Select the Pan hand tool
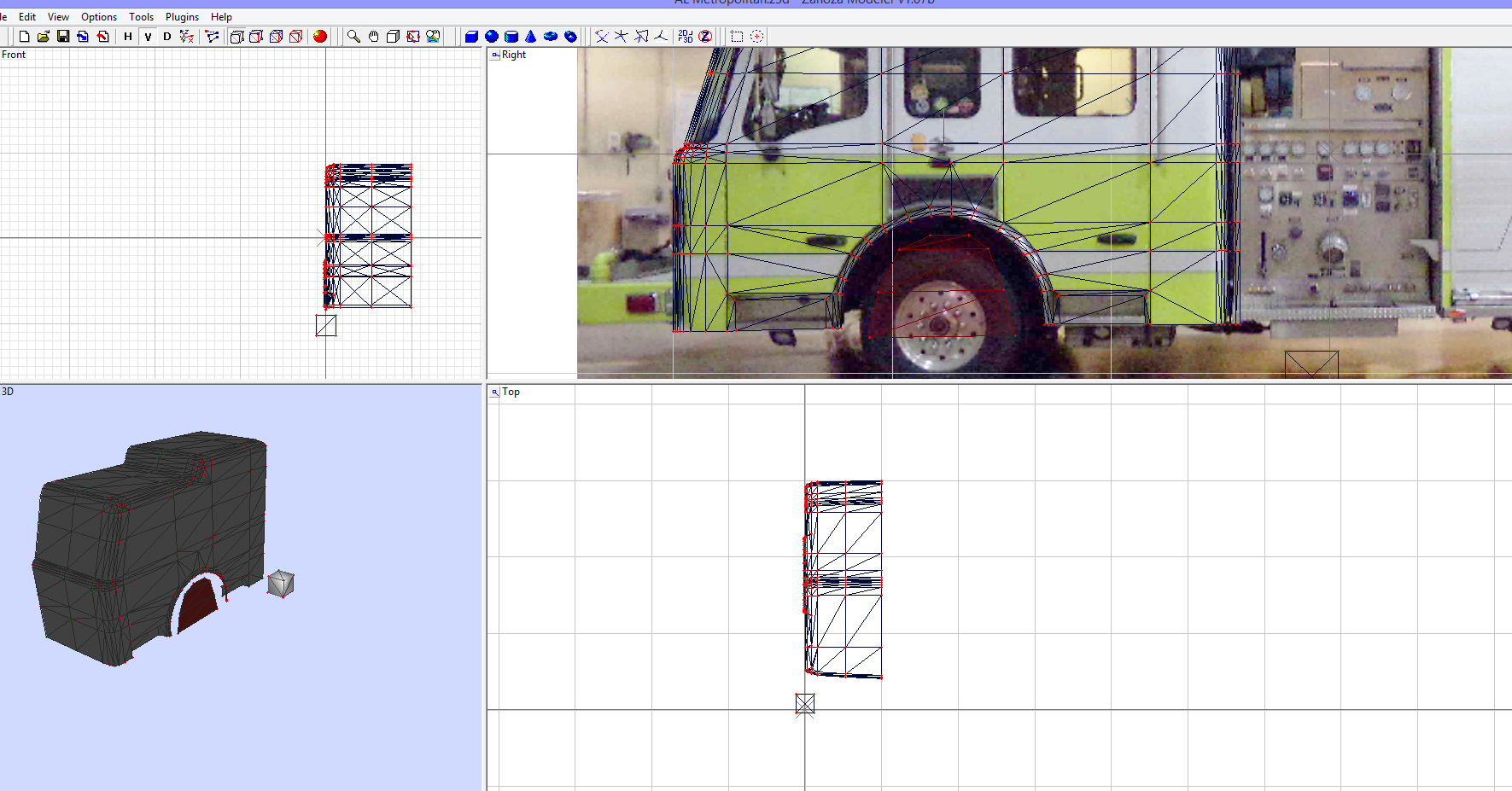1512x791 pixels. pos(373,37)
